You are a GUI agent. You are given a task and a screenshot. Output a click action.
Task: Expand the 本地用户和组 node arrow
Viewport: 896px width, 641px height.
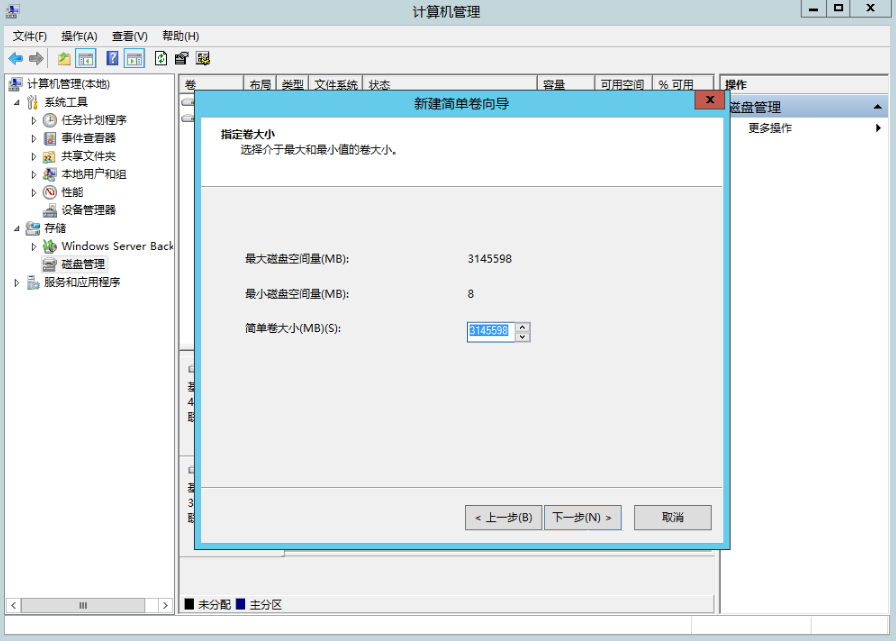point(34,174)
